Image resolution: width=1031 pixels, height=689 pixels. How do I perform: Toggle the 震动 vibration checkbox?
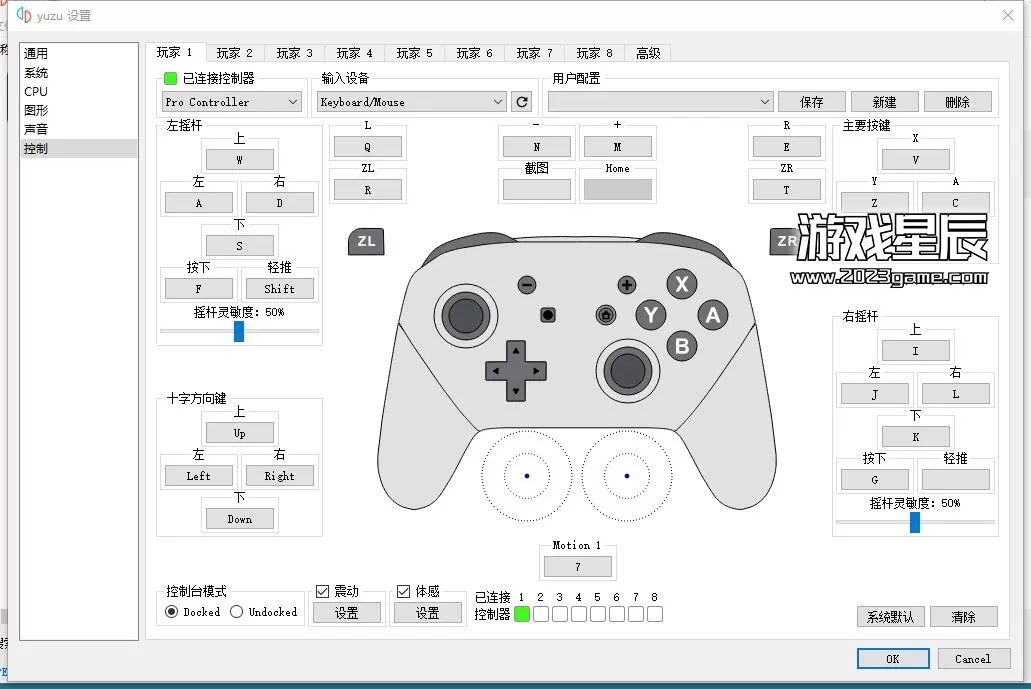[323, 591]
